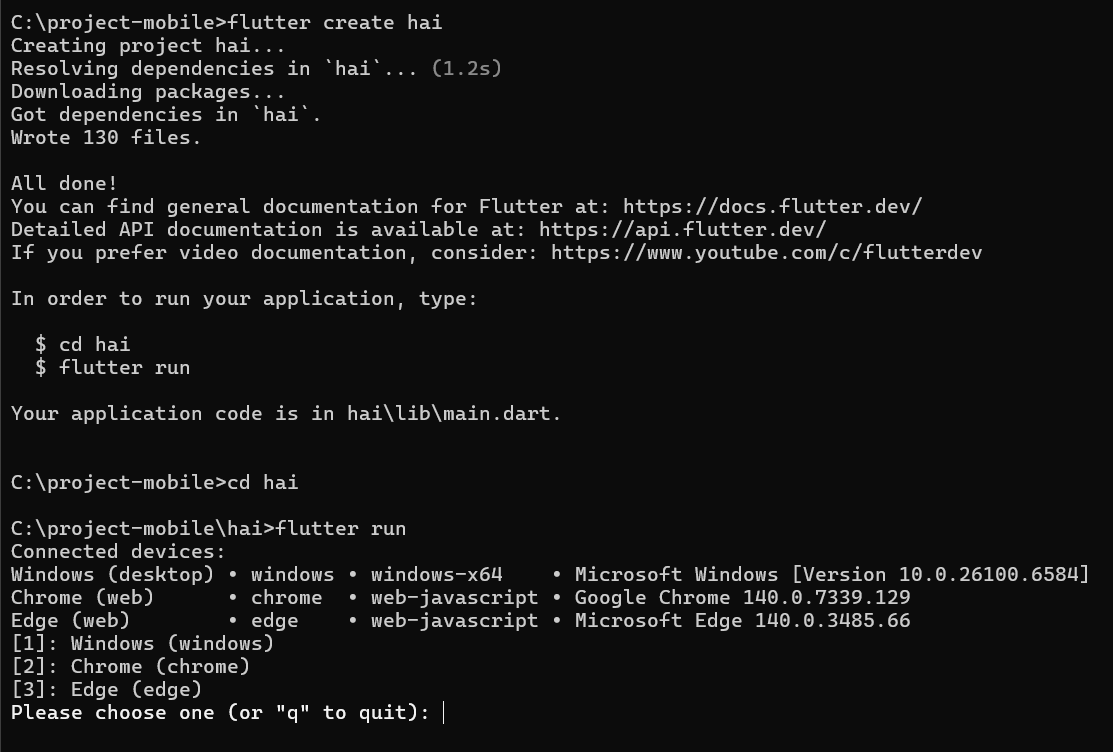This screenshot has width=1113, height=752.
Task: Open the YouTube flutterdev channel link
Action: (766, 253)
